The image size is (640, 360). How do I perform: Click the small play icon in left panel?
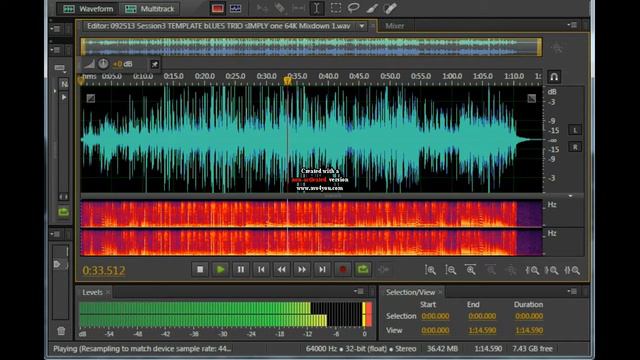[x=64, y=98]
